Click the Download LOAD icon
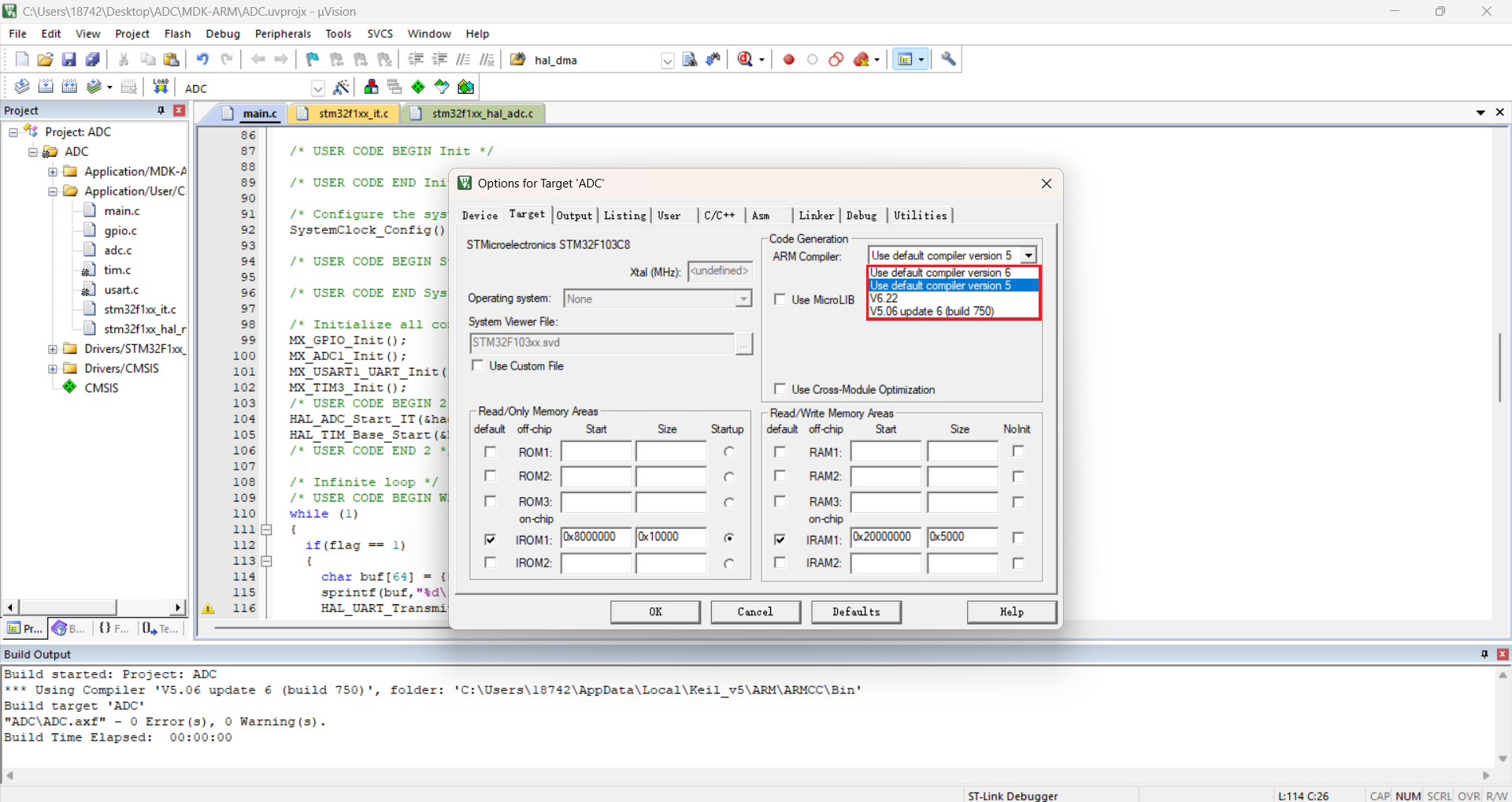 161,87
